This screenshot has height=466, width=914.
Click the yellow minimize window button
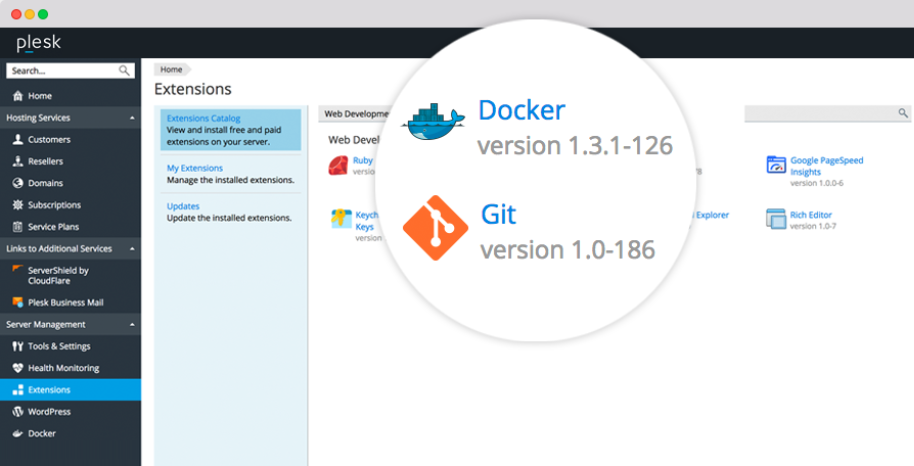(x=30, y=15)
